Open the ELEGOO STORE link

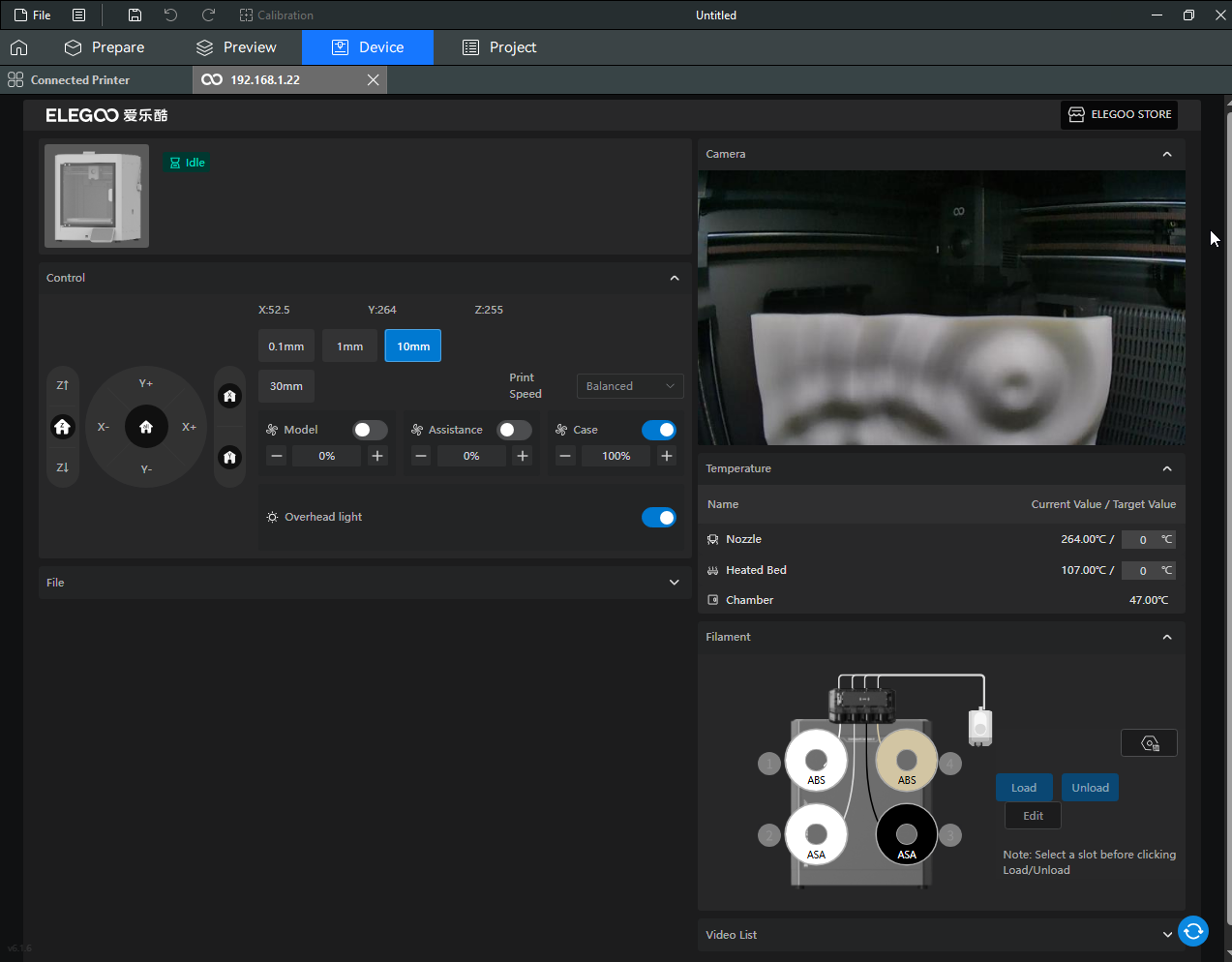coord(1119,114)
